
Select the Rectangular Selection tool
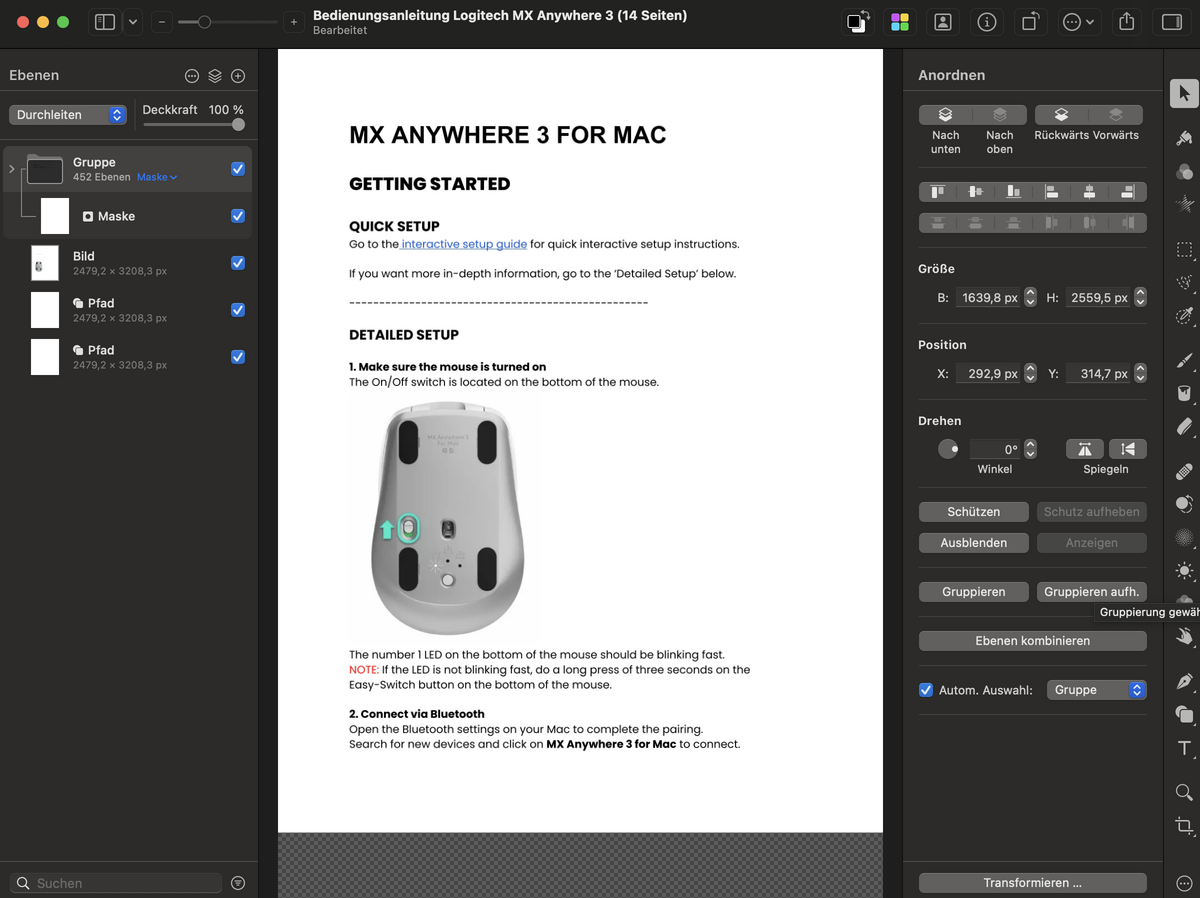click(x=1184, y=250)
